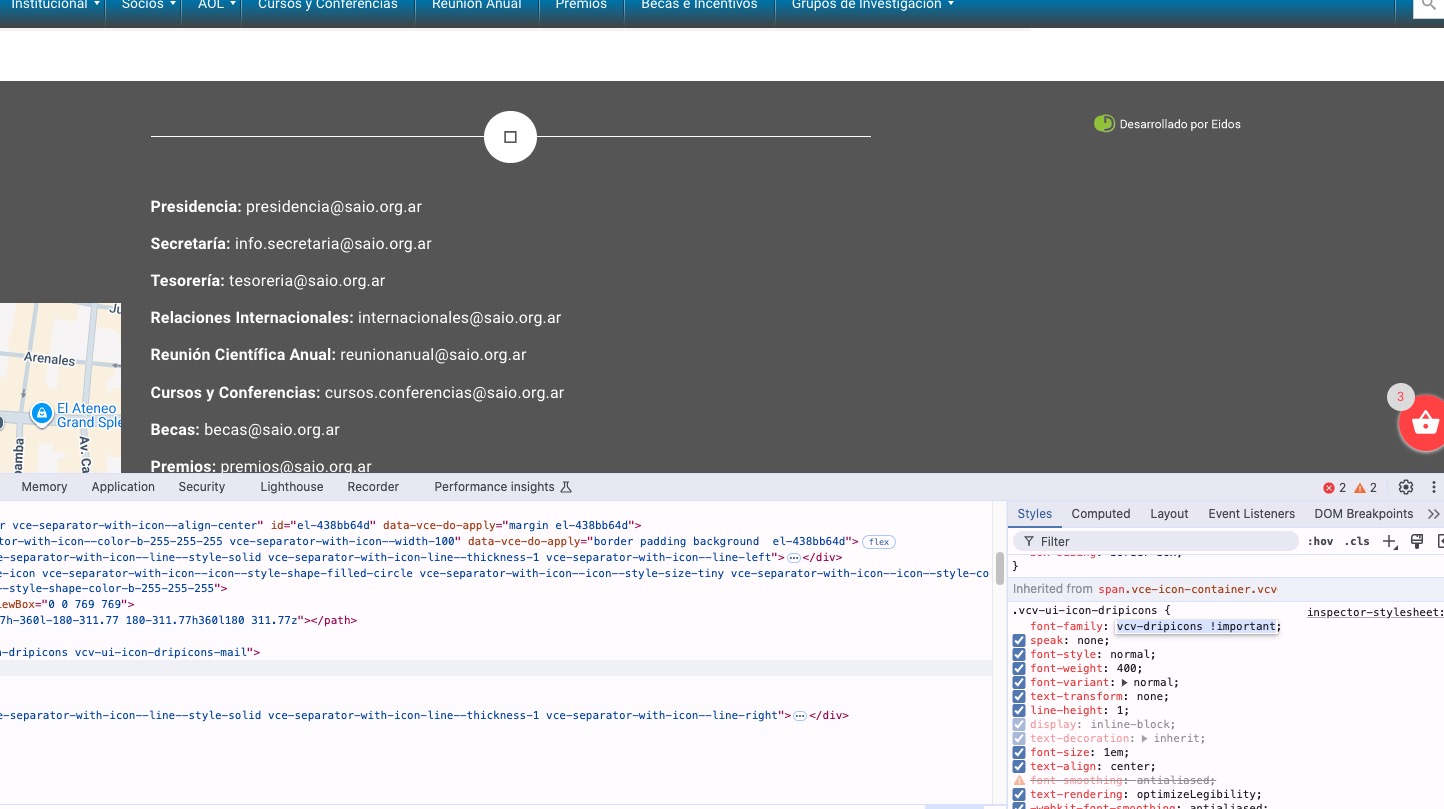This screenshot has width=1444, height=809.
Task: Toggle the .cls element classes button
Action: coord(1357,541)
